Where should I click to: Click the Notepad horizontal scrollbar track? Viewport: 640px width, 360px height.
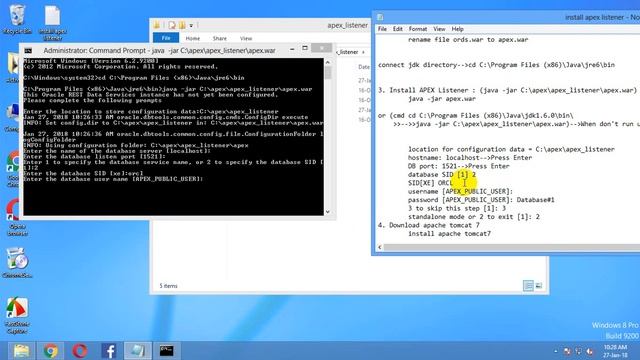coord(512,247)
